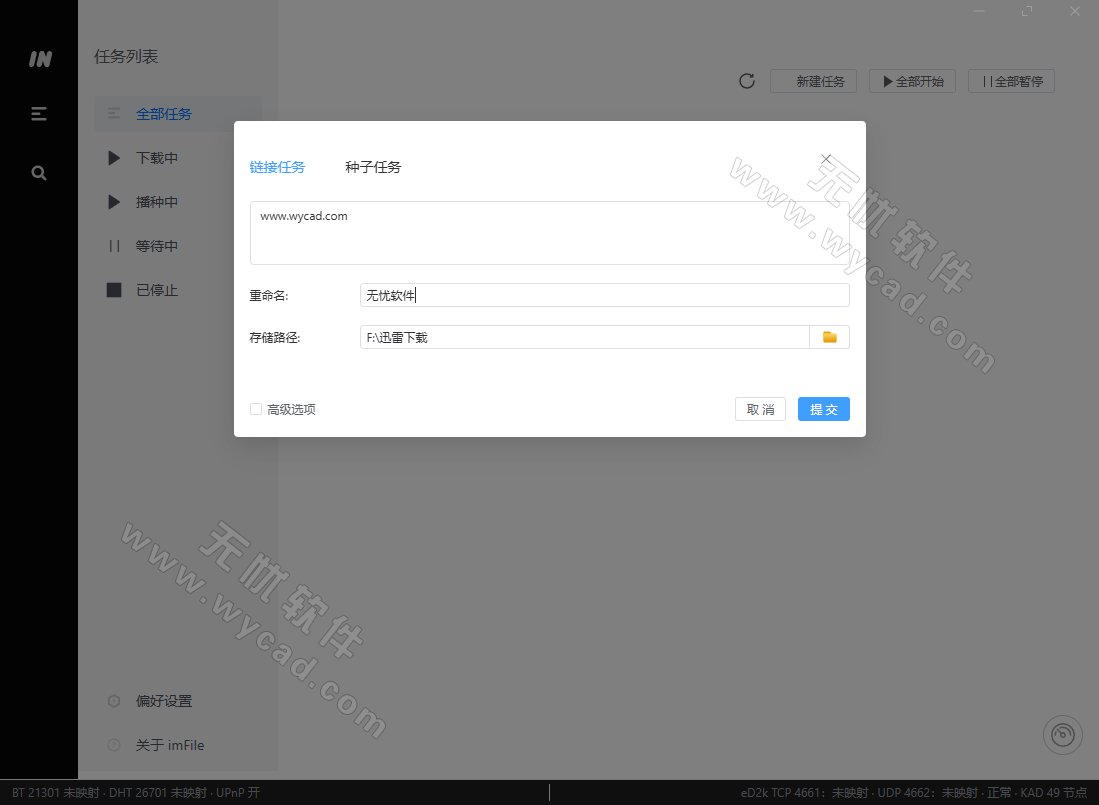
Task: Switch to the 种子任务 tab
Action: click(372, 167)
